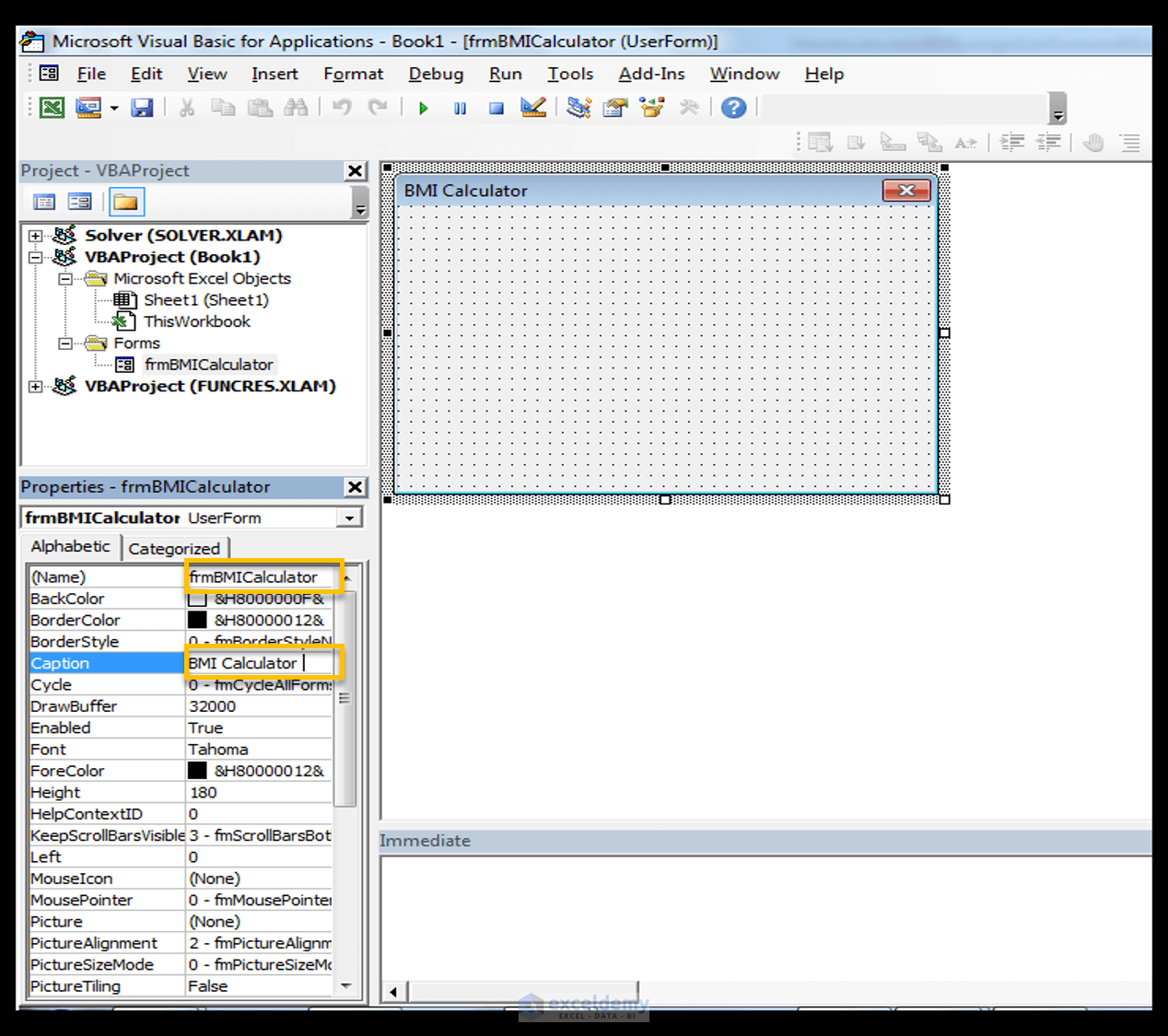This screenshot has height=1036, width=1168.
Task: Select Sheet1 (Sheet1) in project tree
Action: (x=205, y=299)
